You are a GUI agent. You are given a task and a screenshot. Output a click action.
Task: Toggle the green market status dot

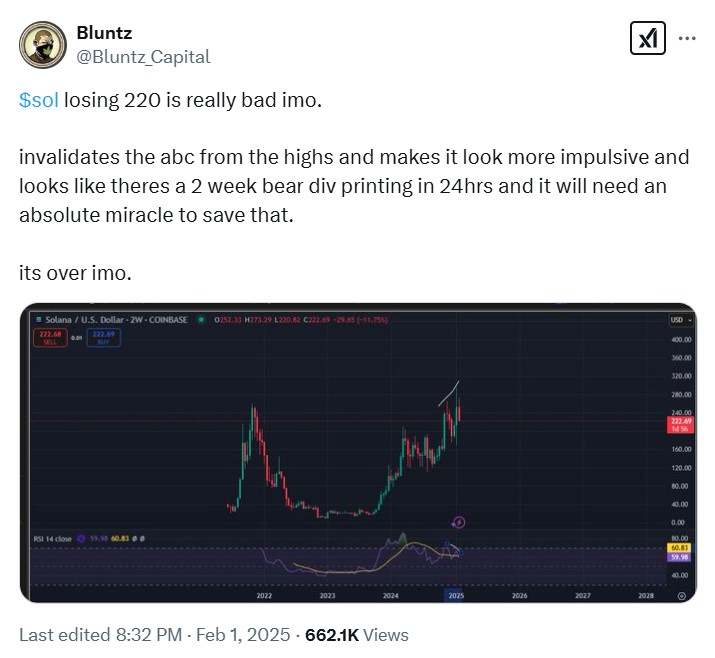tap(201, 320)
